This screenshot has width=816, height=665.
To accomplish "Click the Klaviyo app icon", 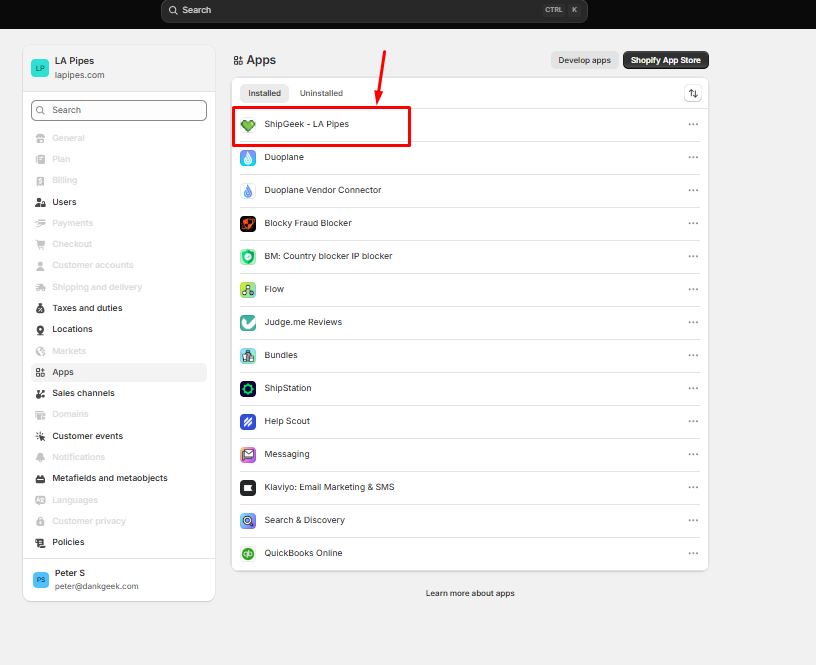I will tap(248, 488).
